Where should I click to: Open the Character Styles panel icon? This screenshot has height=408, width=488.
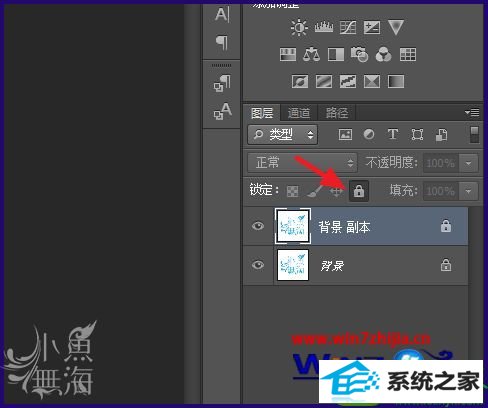222,111
